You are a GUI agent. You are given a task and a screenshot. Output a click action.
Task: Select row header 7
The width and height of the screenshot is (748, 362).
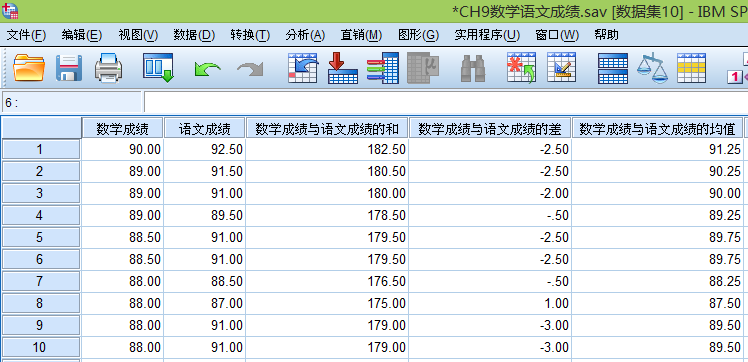click(x=41, y=281)
